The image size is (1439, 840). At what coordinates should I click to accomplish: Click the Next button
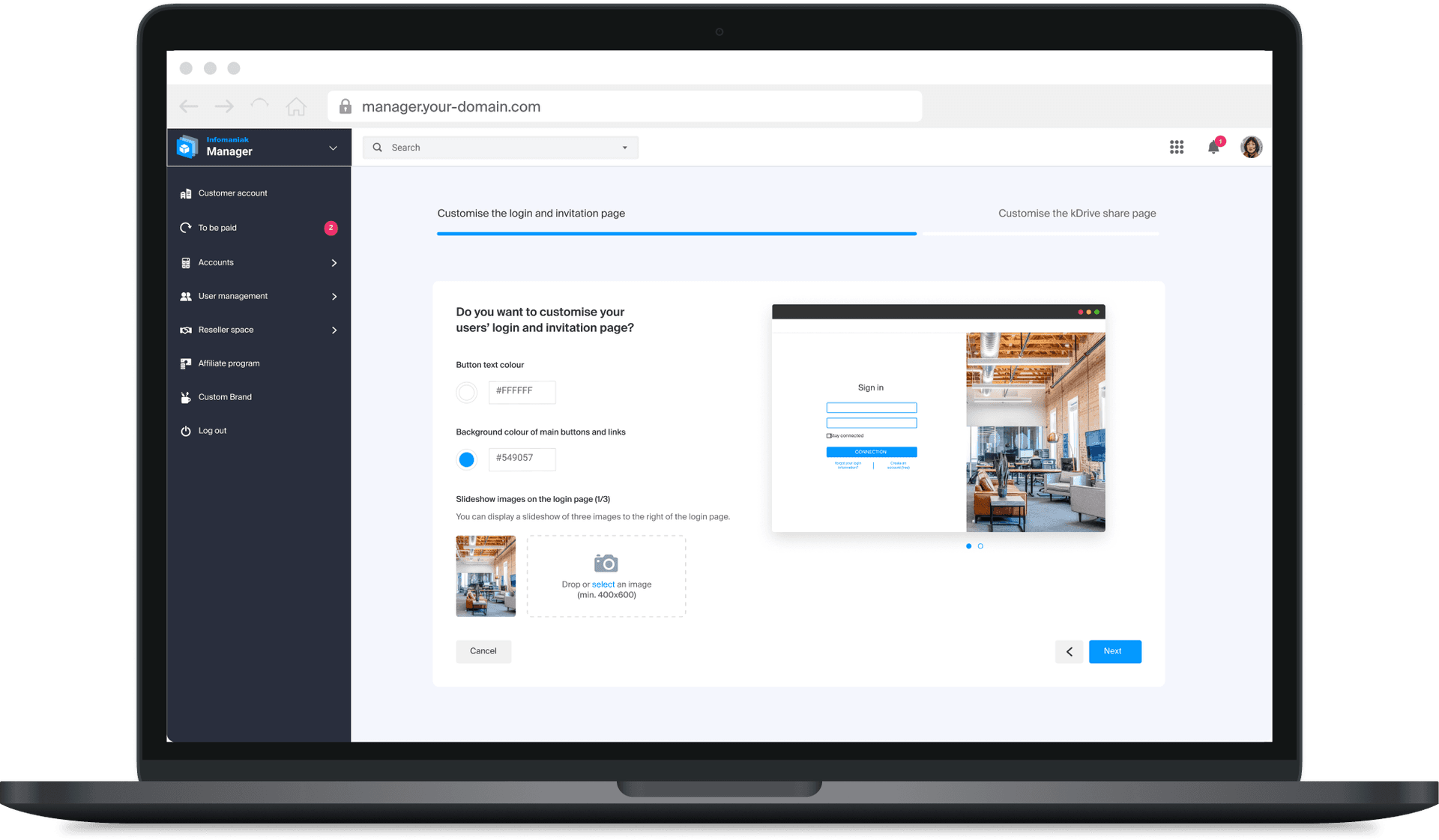coord(1114,651)
